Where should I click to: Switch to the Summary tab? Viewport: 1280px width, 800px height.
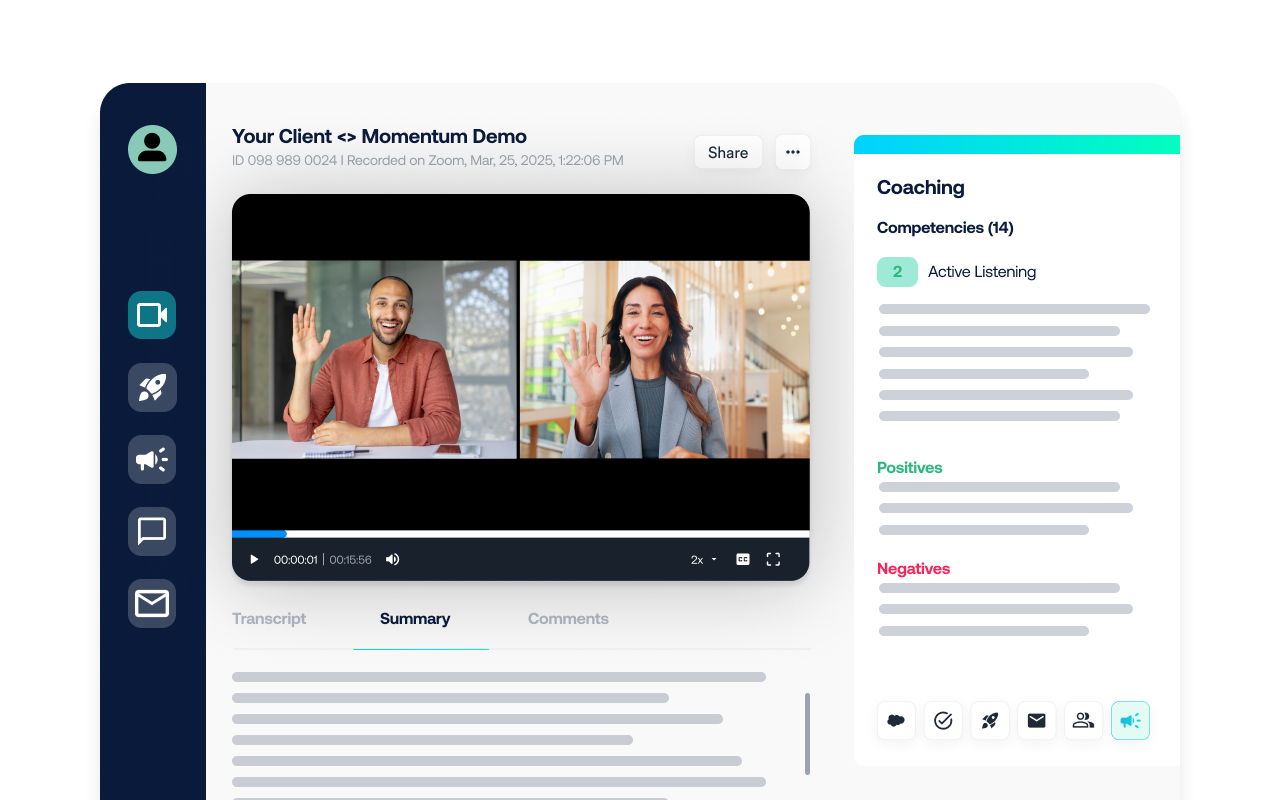pos(415,619)
